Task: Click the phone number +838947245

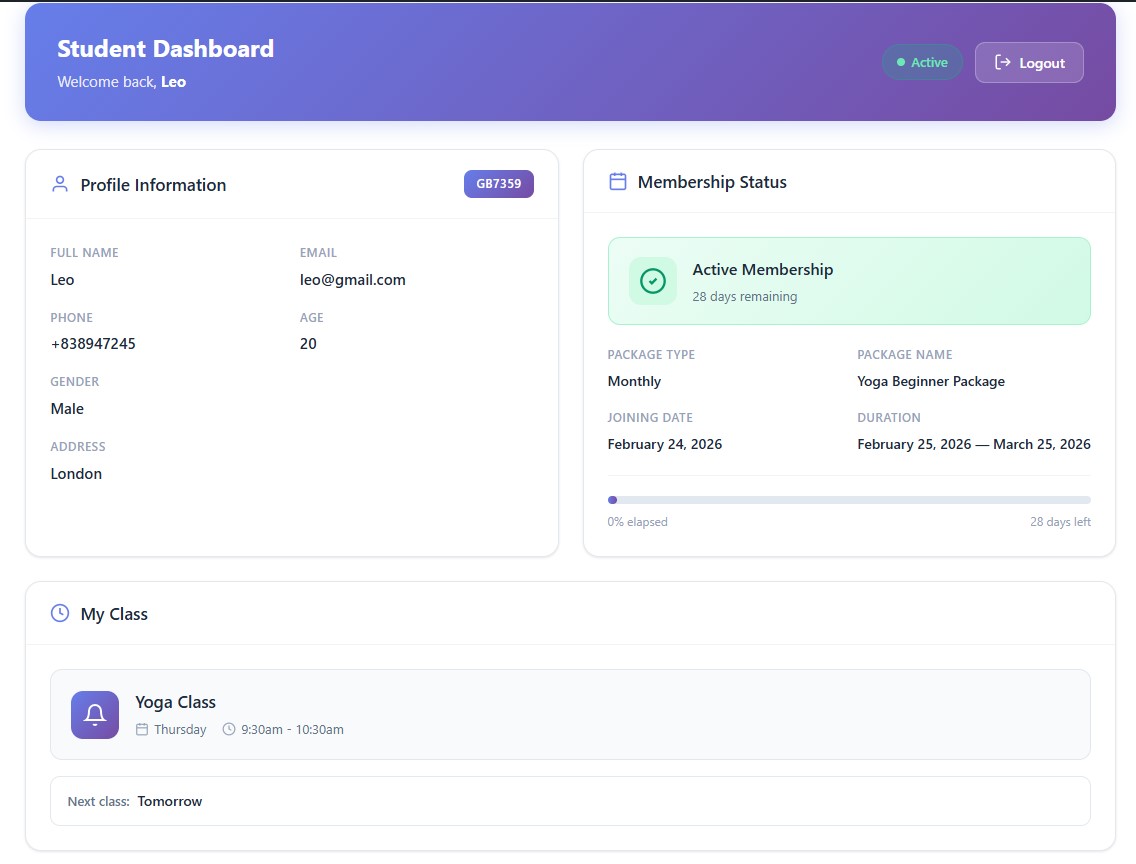Action: [x=93, y=344]
